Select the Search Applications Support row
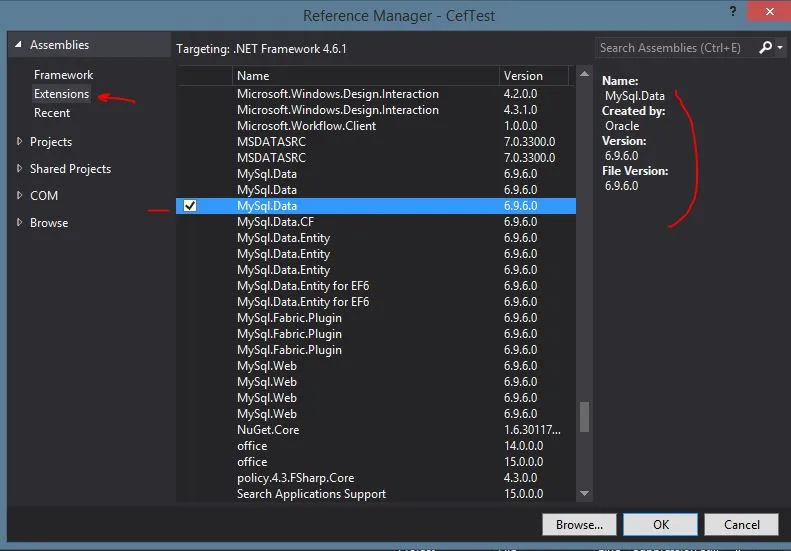 pyautogui.click(x=376, y=494)
